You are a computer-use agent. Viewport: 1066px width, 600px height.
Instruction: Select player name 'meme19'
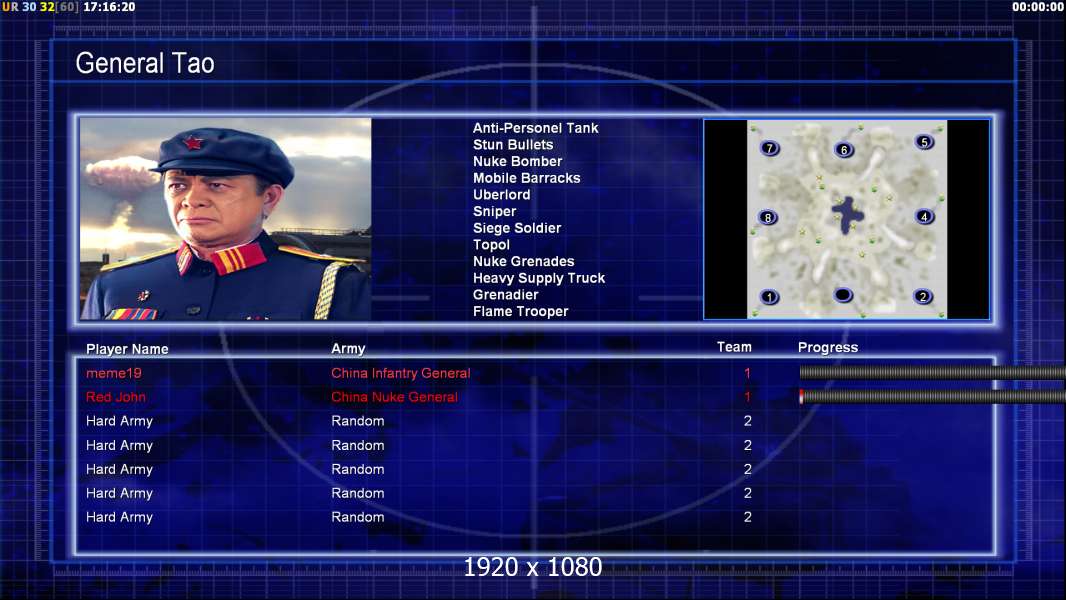114,373
